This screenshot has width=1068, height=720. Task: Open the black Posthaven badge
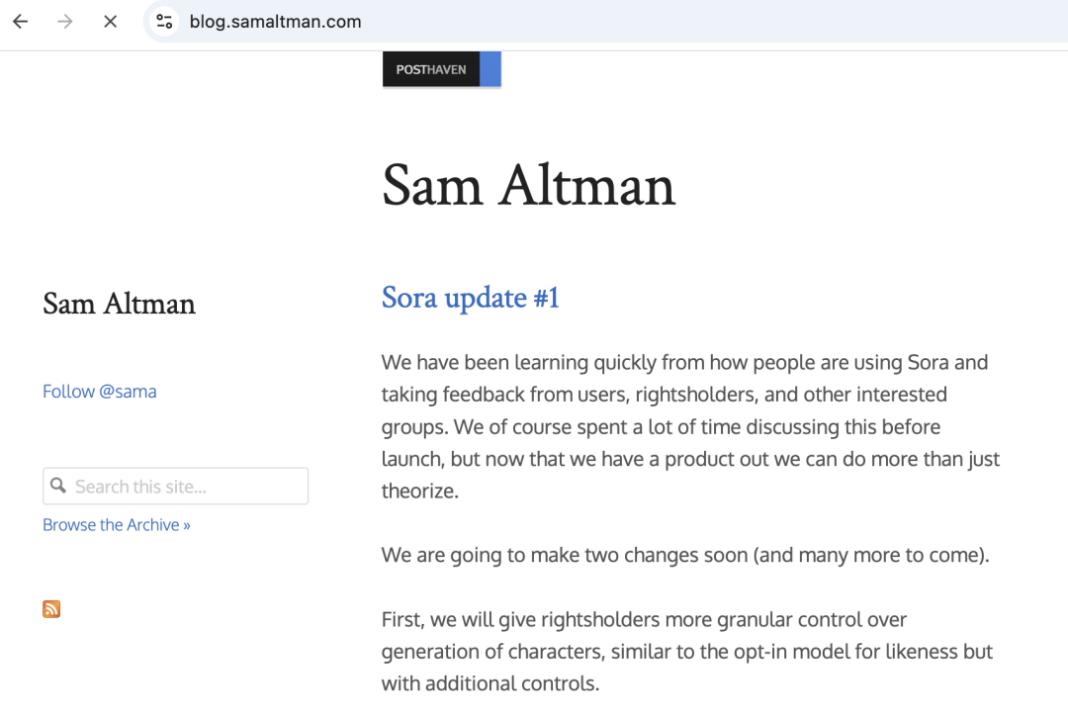[431, 70]
